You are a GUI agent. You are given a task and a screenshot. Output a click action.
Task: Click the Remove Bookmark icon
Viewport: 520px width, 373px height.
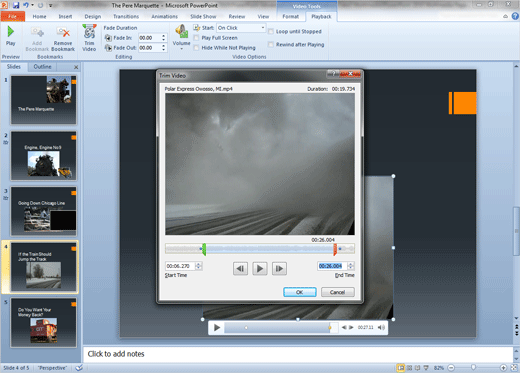[63, 33]
